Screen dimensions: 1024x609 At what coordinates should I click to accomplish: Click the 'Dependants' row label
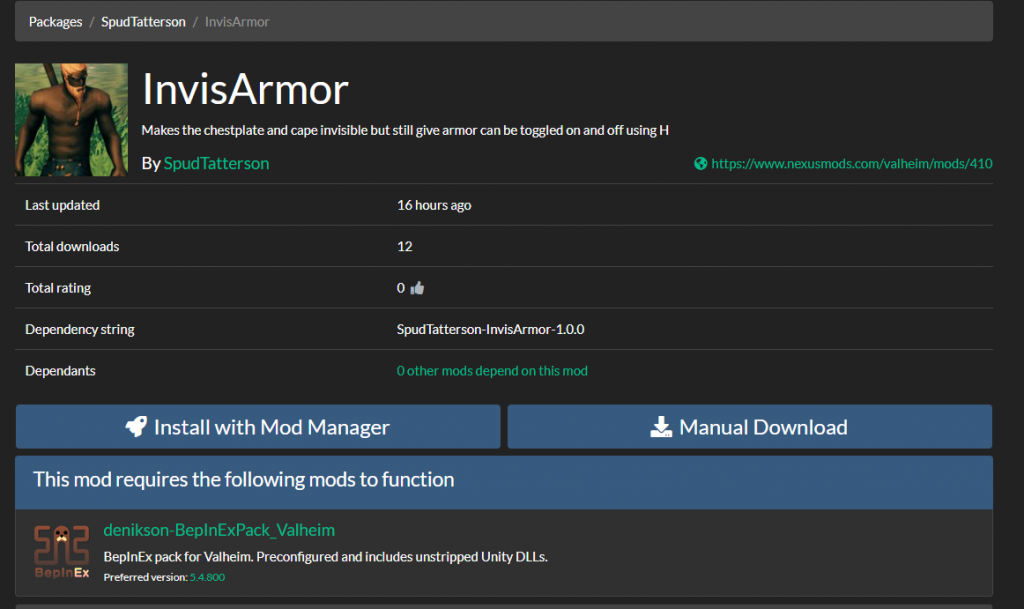click(x=60, y=371)
